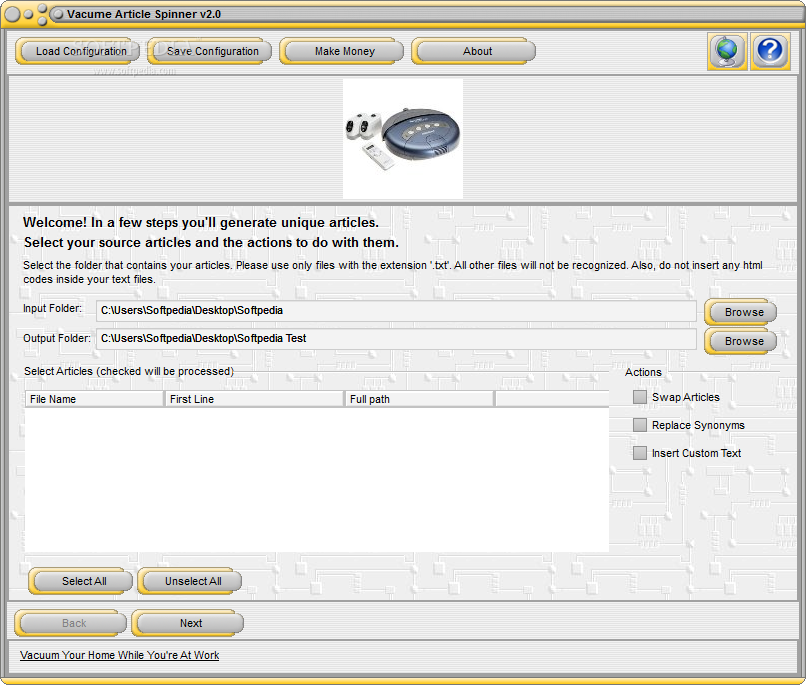
Task: Browse for the Input Folder
Action: point(740,312)
